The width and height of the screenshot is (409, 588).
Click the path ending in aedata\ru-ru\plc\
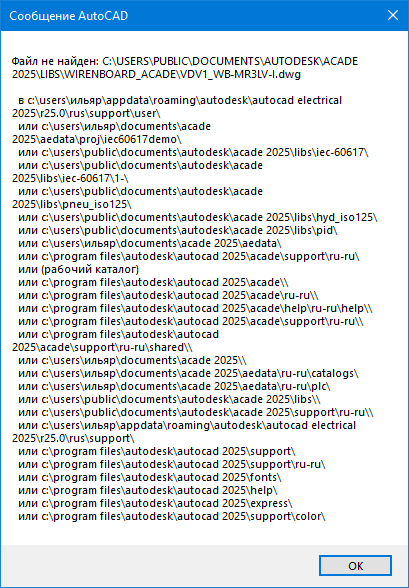pyautogui.click(x=174, y=386)
